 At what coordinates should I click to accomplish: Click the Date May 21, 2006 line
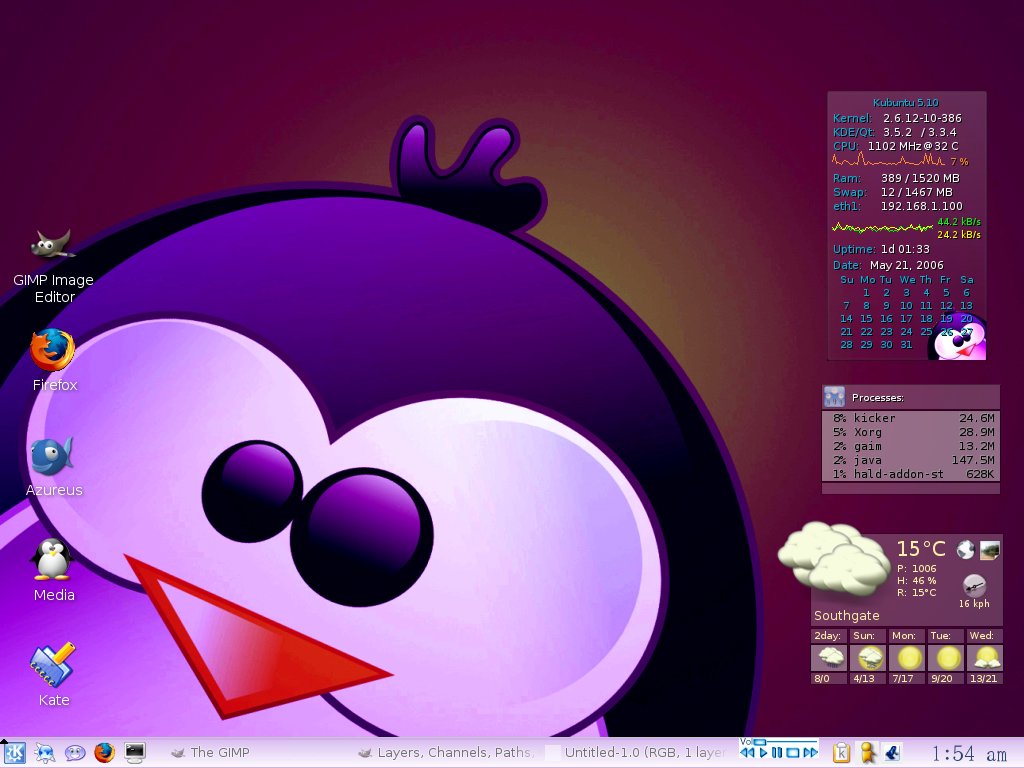pos(888,265)
